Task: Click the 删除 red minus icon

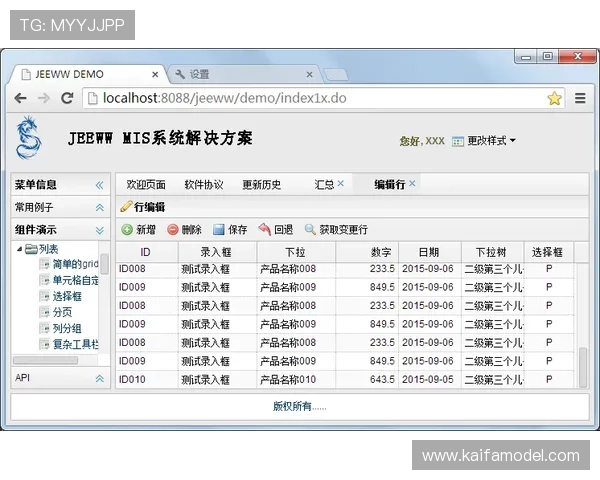Action: 173,230
